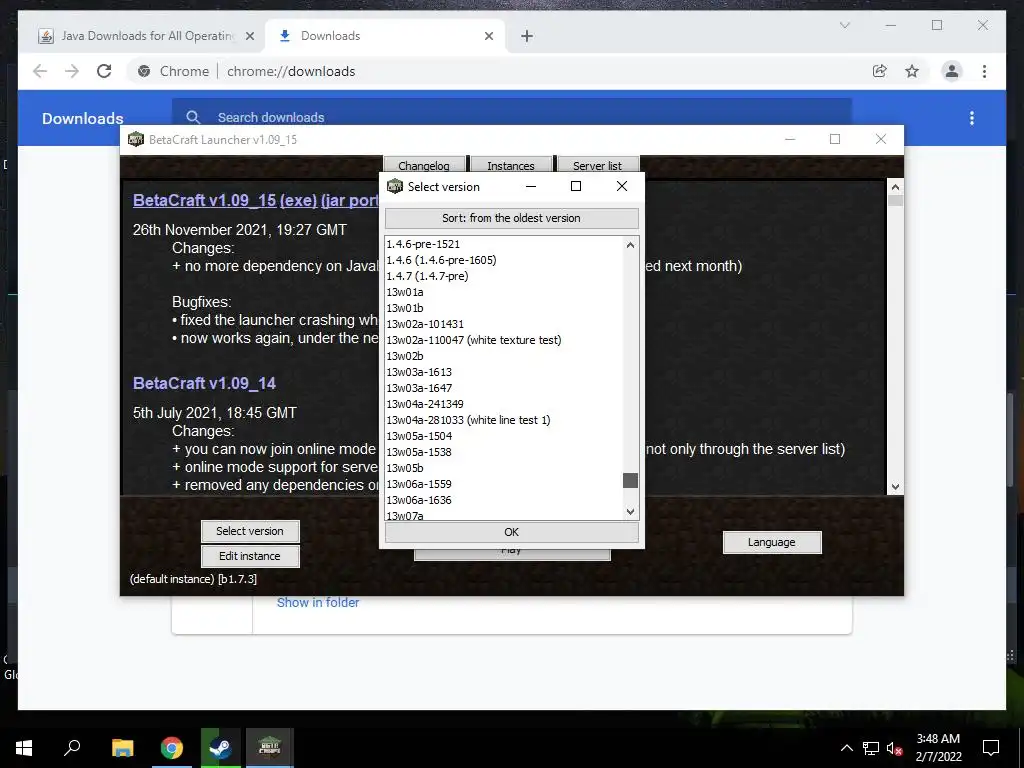Click changelog scrollbar down arrow
Image resolution: width=1024 pixels, height=768 pixels.
(x=895, y=487)
